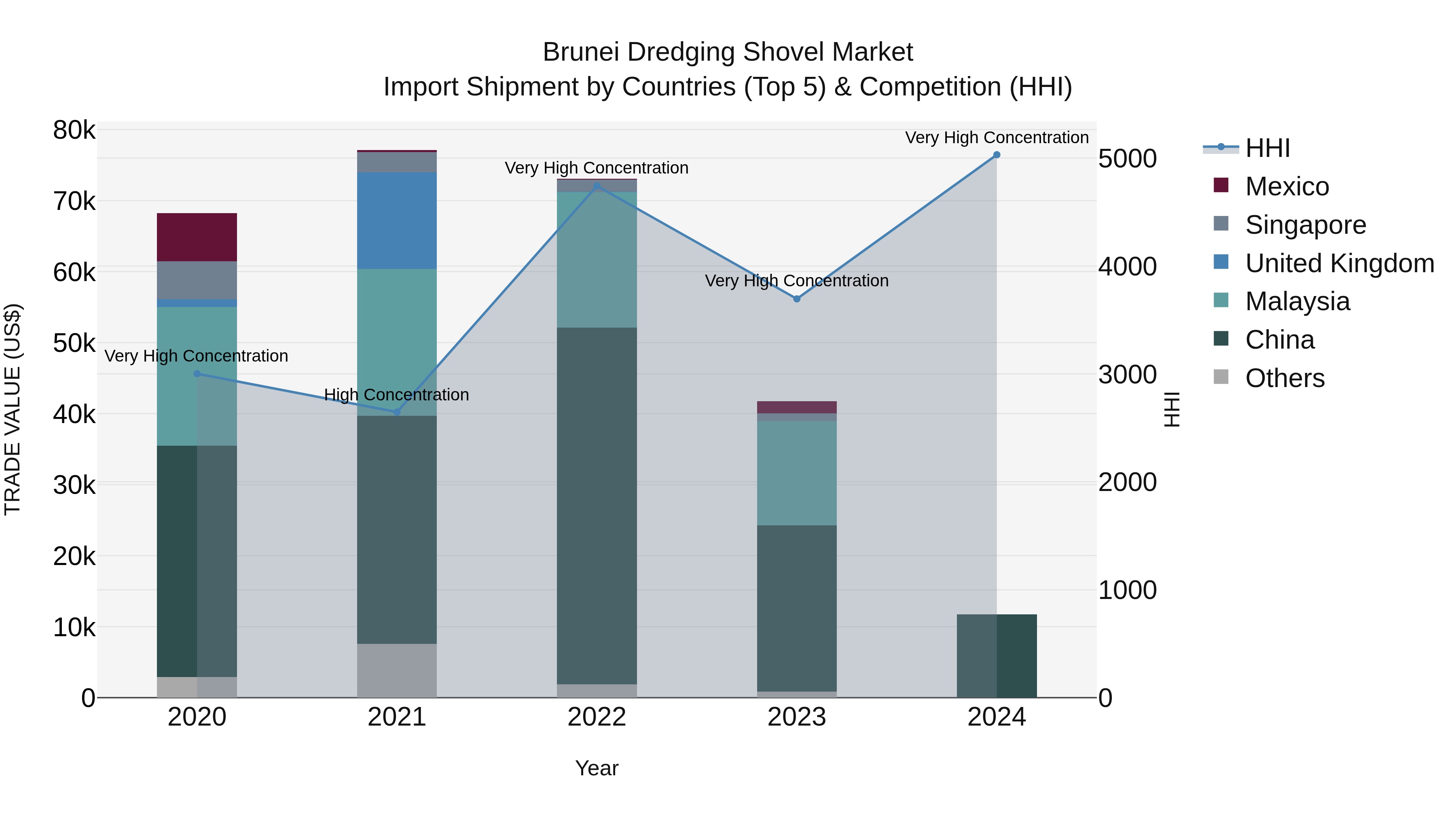1456x819 pixels.
Task: Click the United Kingdom color swatch in legend
Action: (1221, 262)
